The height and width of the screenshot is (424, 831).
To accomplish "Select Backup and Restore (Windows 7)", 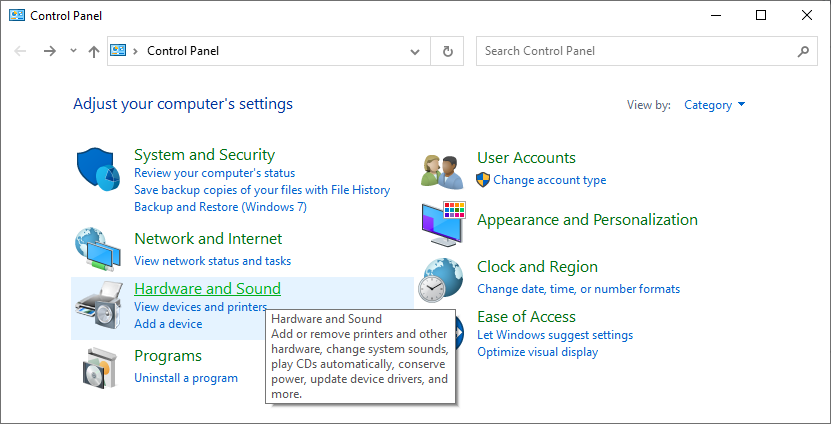I will [220, 207].
